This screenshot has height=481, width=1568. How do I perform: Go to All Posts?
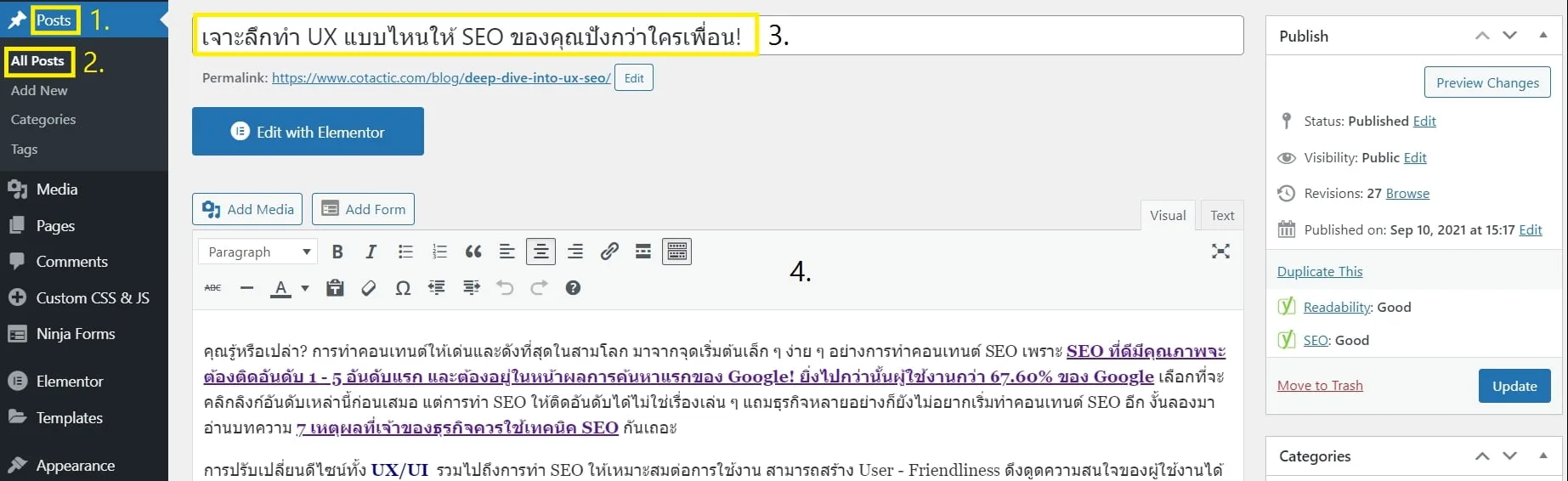[37, 60]
